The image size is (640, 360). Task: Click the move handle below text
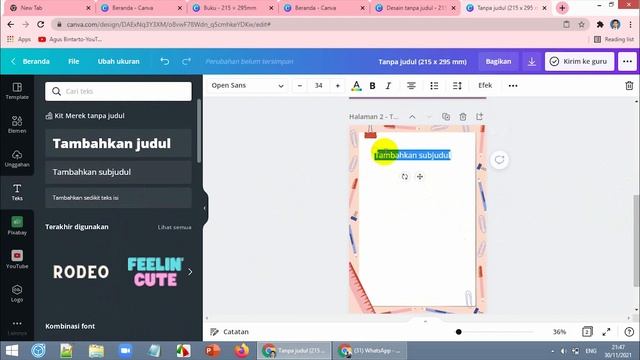pos(420,177)
